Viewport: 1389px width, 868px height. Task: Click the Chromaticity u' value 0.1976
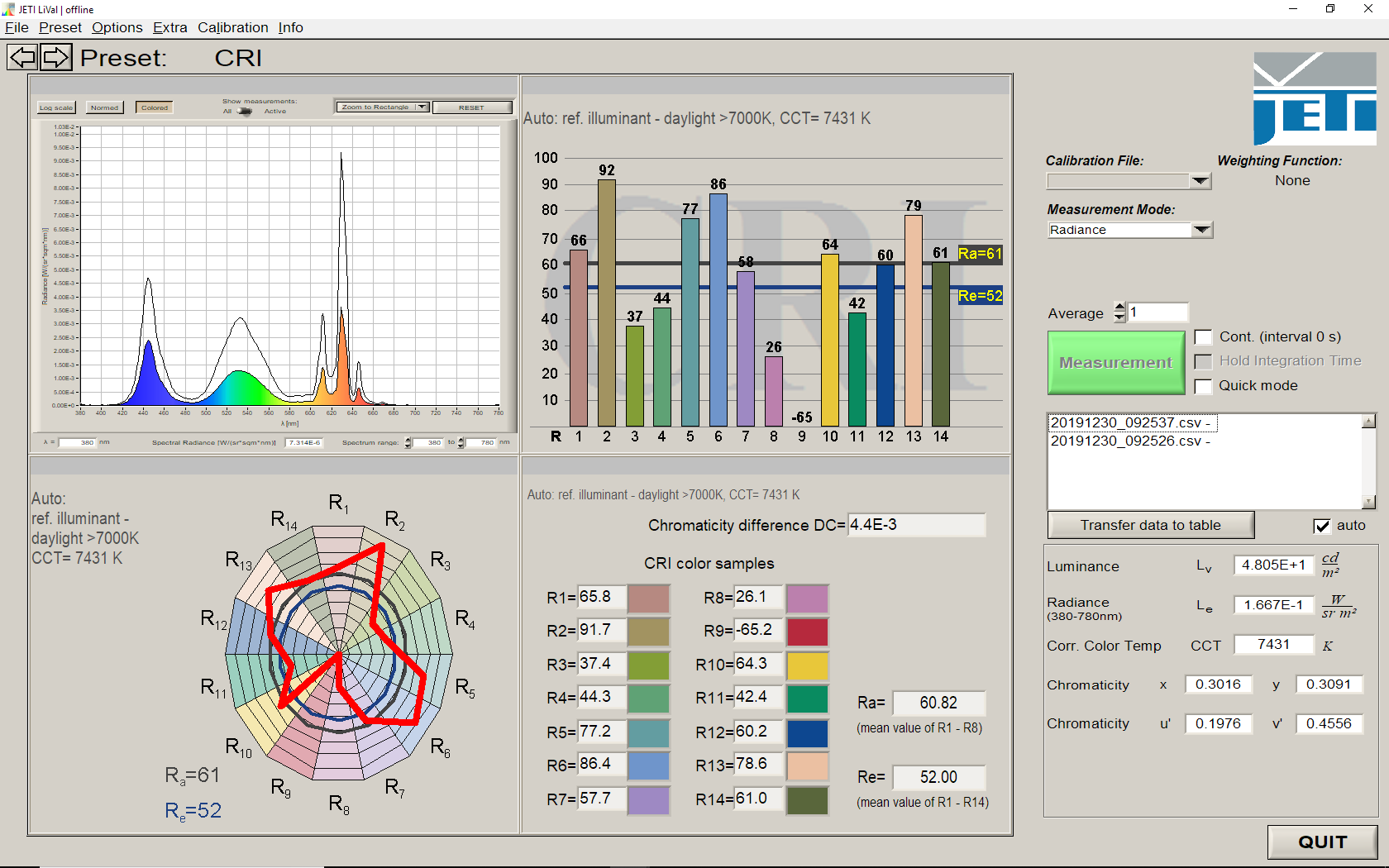point(1219,724)
